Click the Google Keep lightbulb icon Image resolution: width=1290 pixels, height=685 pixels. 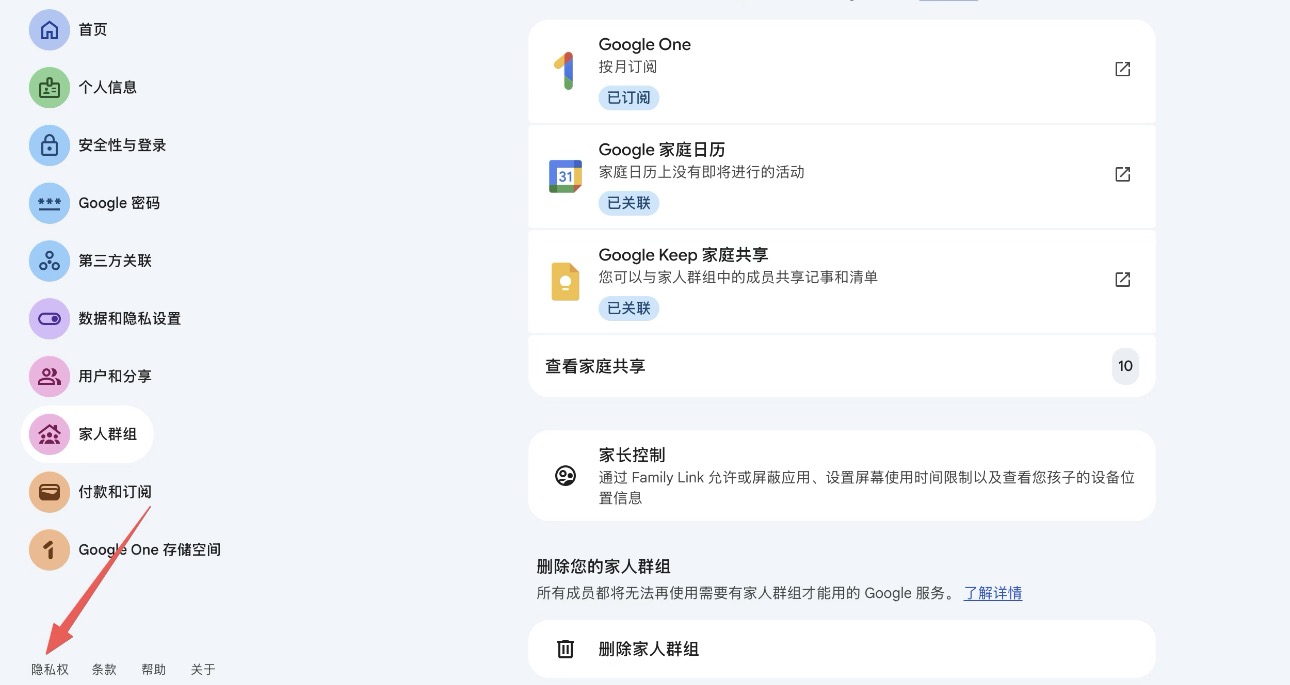[565, 281]
